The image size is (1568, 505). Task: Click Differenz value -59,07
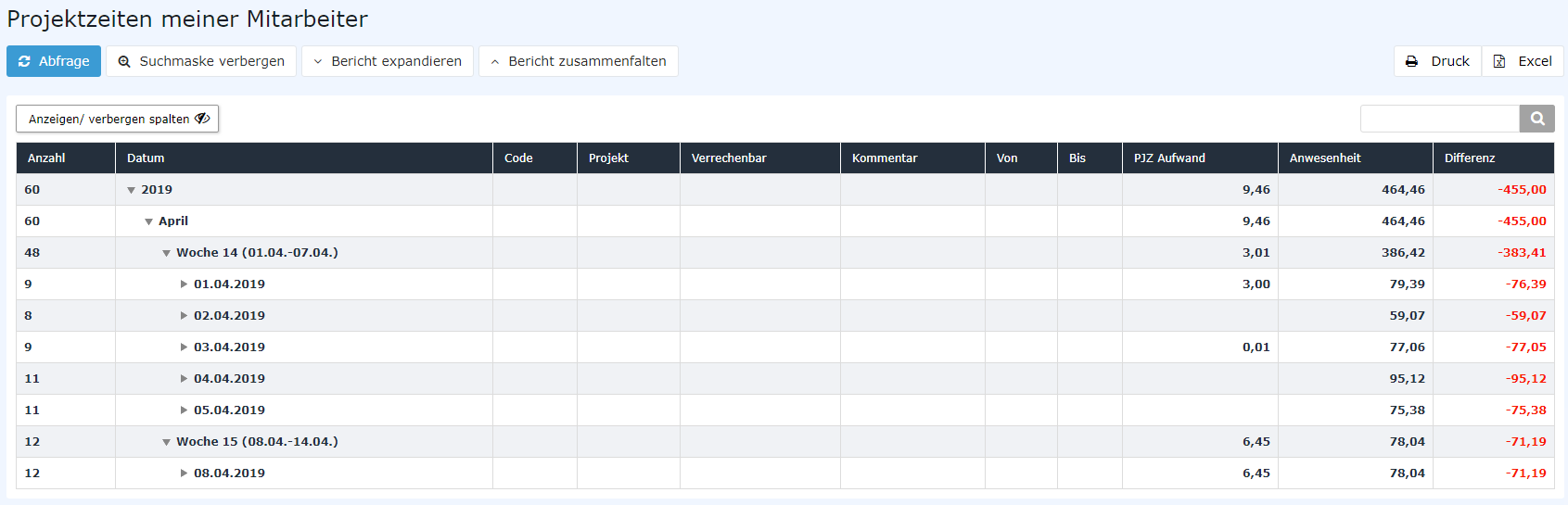(x=1526, y=316)
